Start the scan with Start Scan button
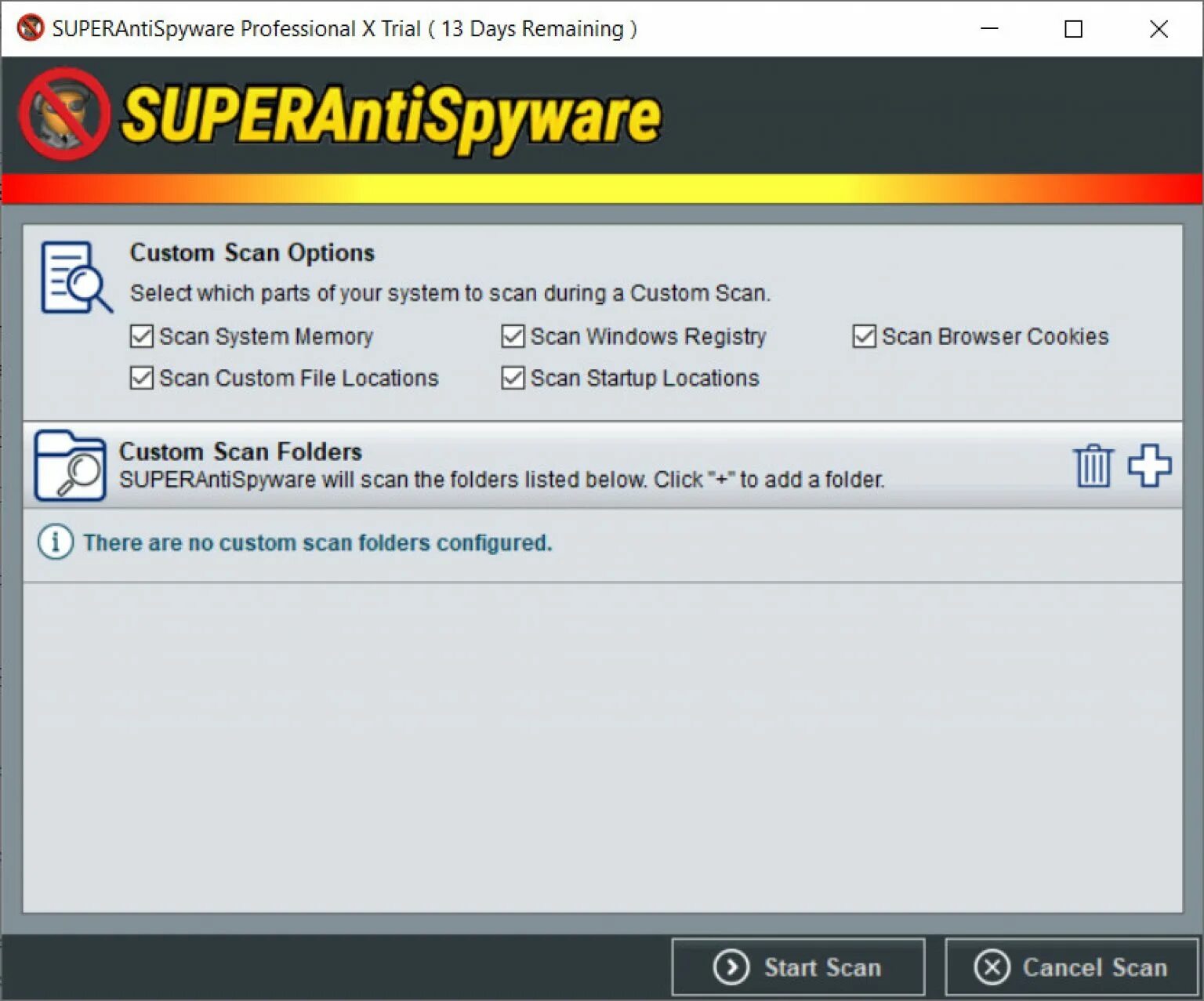 798,967
